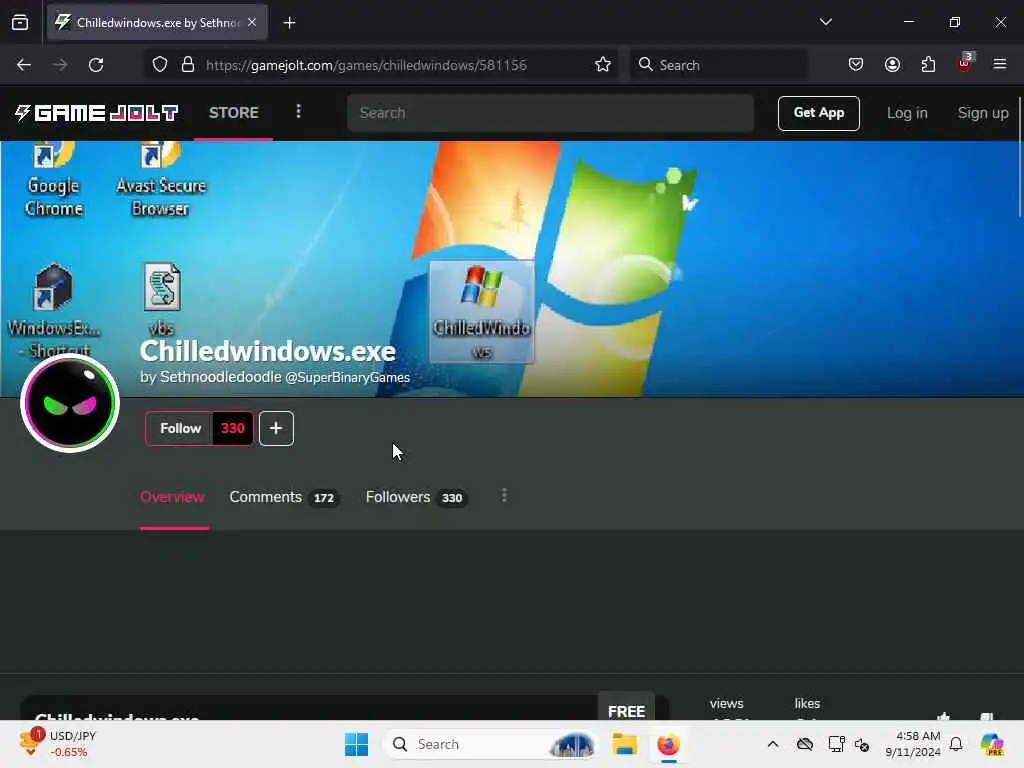The height and width of the screenshot is (768, 1024).
Task: Go back to the previous page
Action: pyautogui.click(x=24, y=65)
